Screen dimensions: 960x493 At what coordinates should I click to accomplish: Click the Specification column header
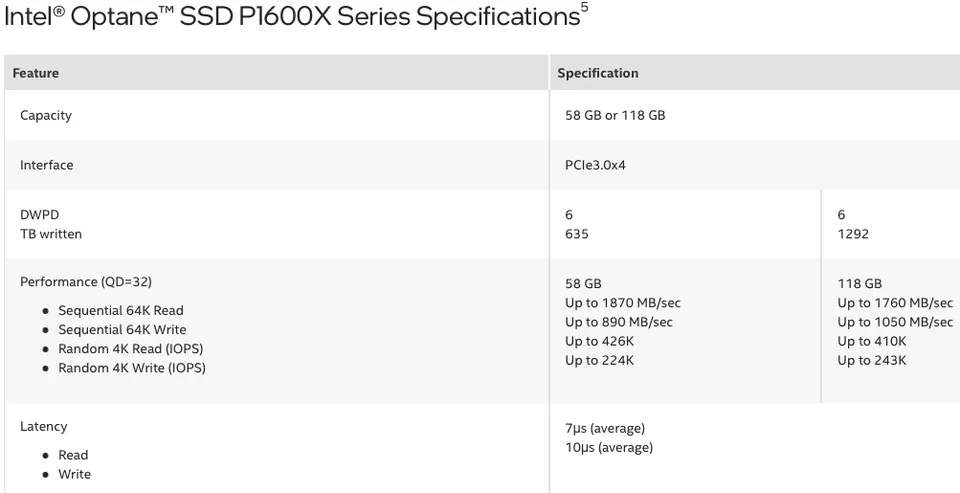(598, 73)
